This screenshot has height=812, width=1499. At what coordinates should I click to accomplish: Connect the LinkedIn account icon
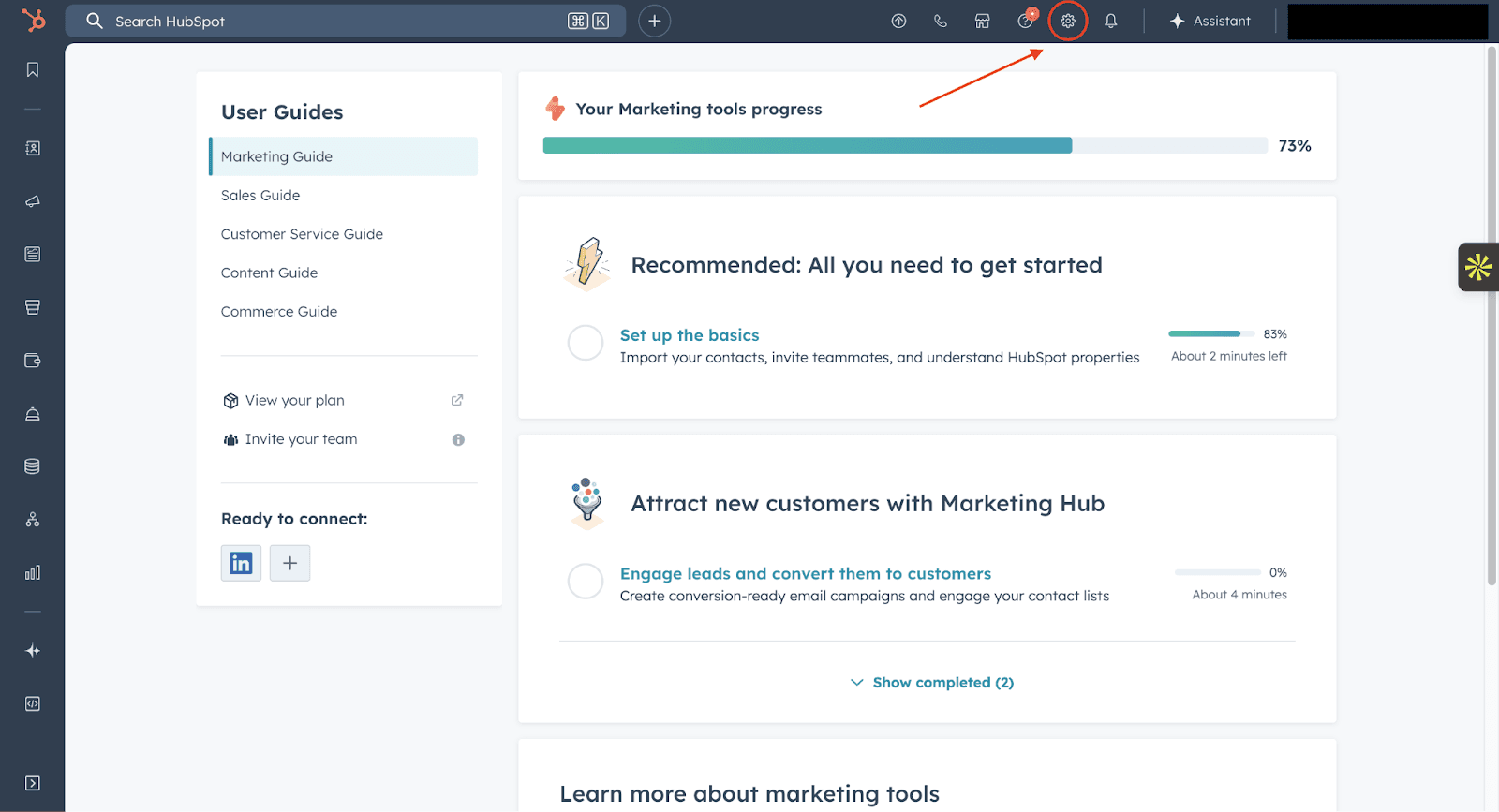(x=241, y=563)
